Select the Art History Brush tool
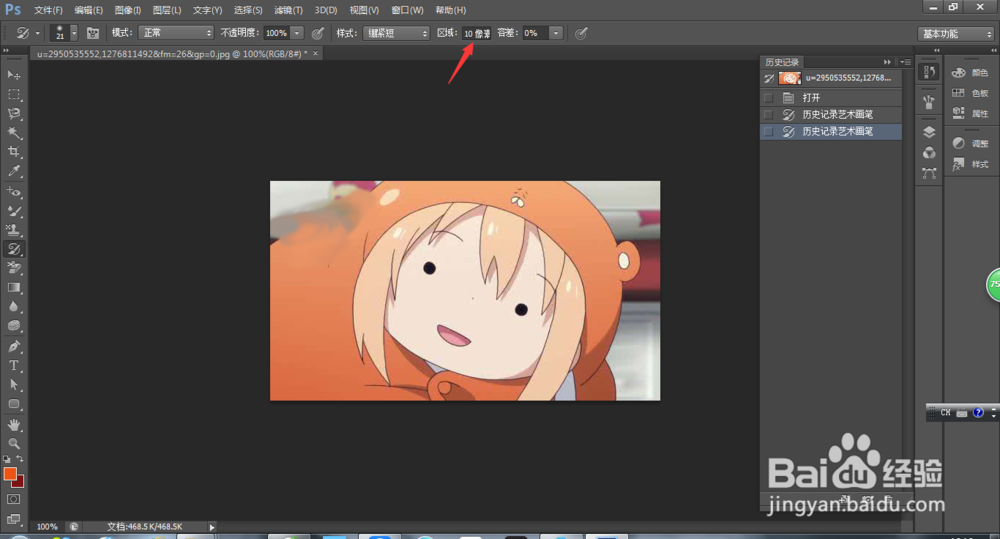This screenshot has width=1000, height=539. tap(13, 249)
